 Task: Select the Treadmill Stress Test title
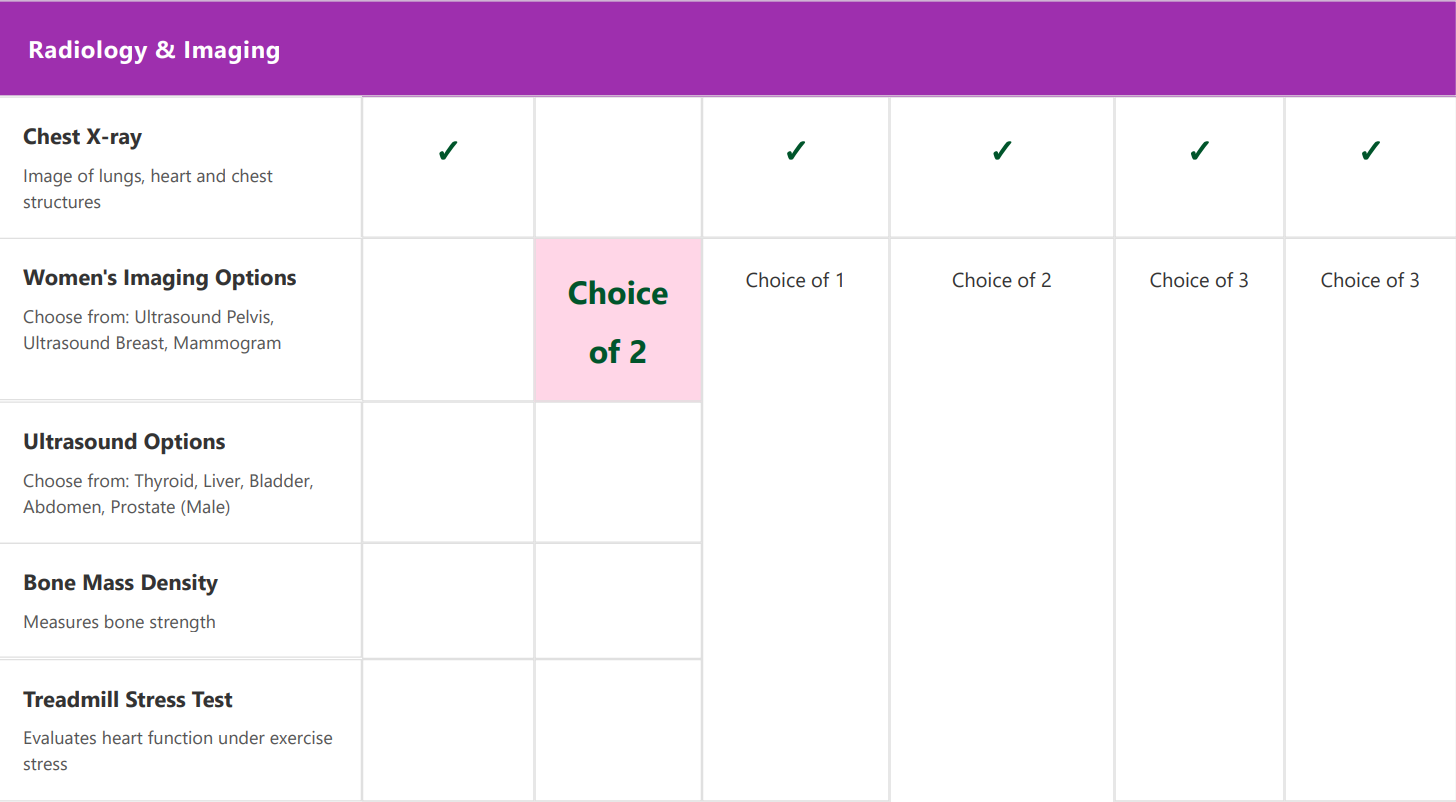coord(128,700)
